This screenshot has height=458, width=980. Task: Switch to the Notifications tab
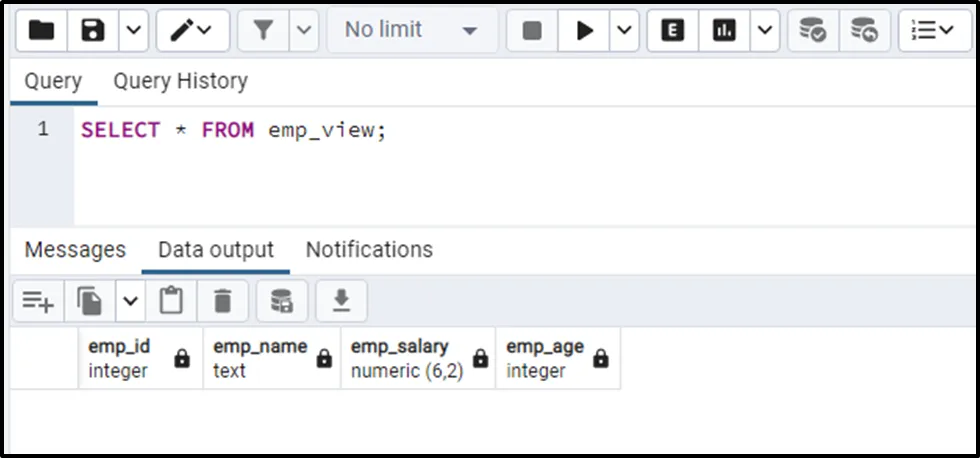[369, 249]
